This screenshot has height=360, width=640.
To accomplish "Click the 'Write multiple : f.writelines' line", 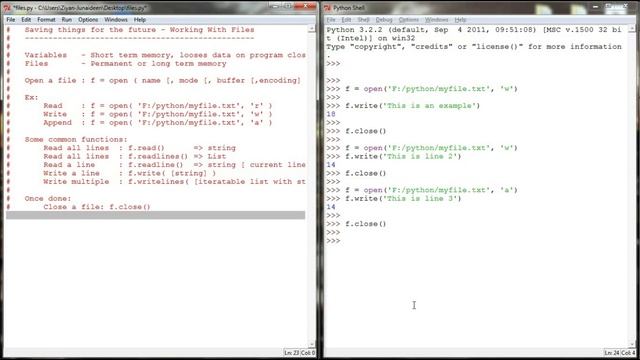I will [174, 182].
